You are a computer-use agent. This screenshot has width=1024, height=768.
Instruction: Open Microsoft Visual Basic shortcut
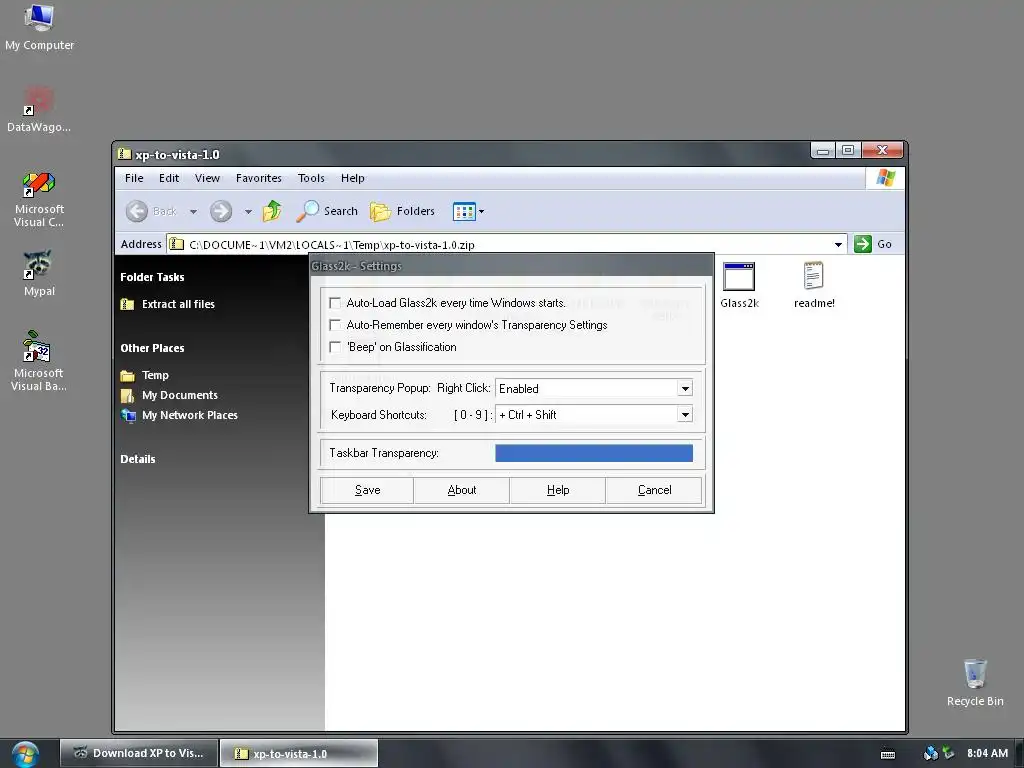pos(39,360)
